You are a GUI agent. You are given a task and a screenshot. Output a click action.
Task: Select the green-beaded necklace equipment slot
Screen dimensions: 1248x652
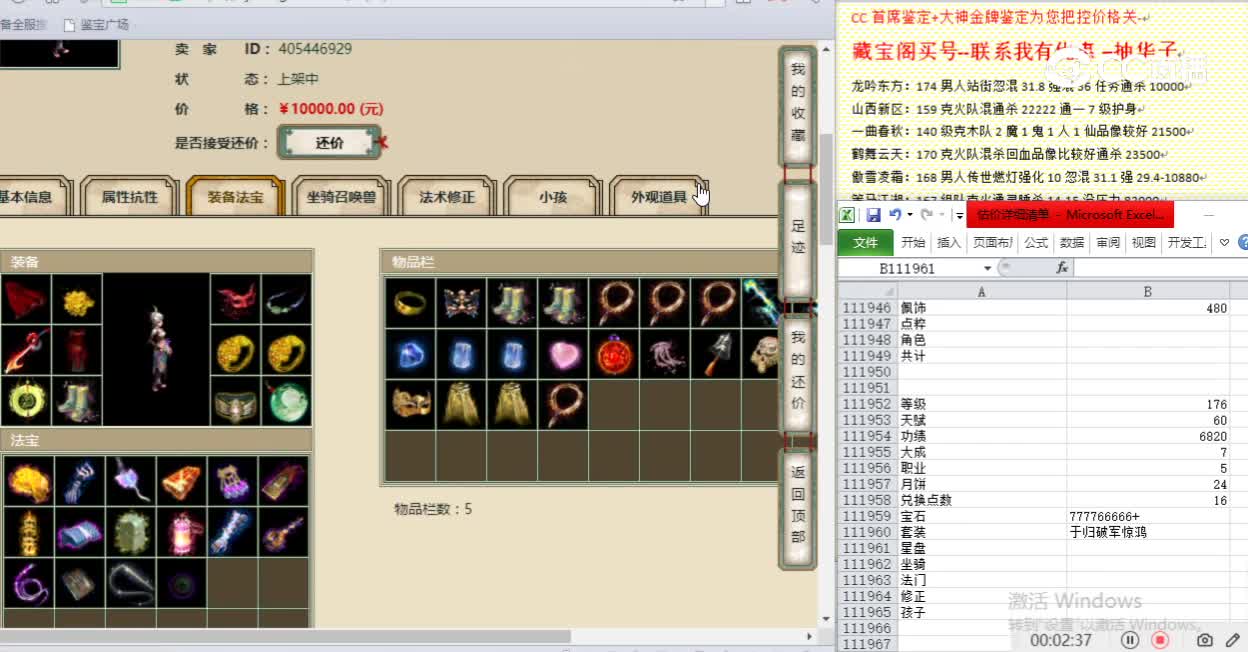[x=286, y=299]
